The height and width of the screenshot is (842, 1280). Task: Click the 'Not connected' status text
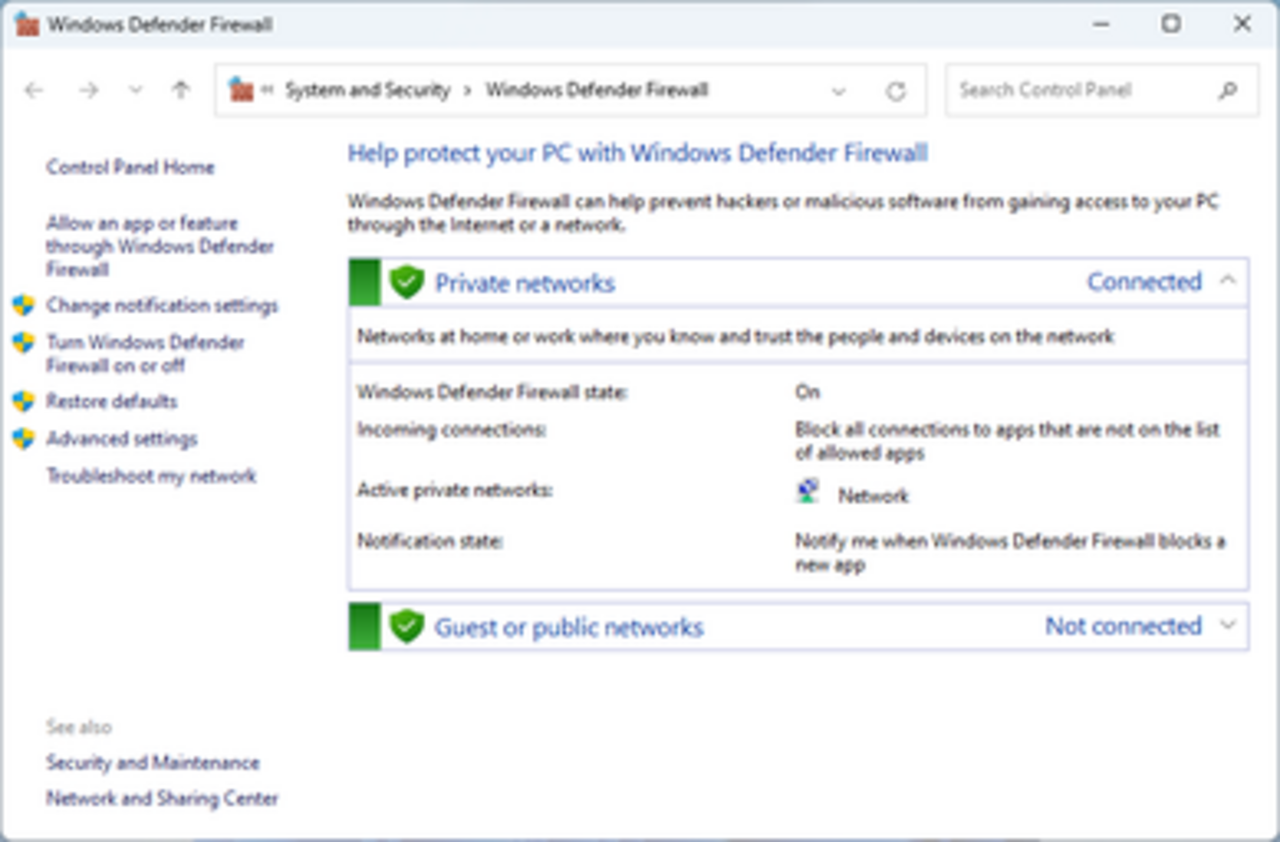tap(1123, 627)
